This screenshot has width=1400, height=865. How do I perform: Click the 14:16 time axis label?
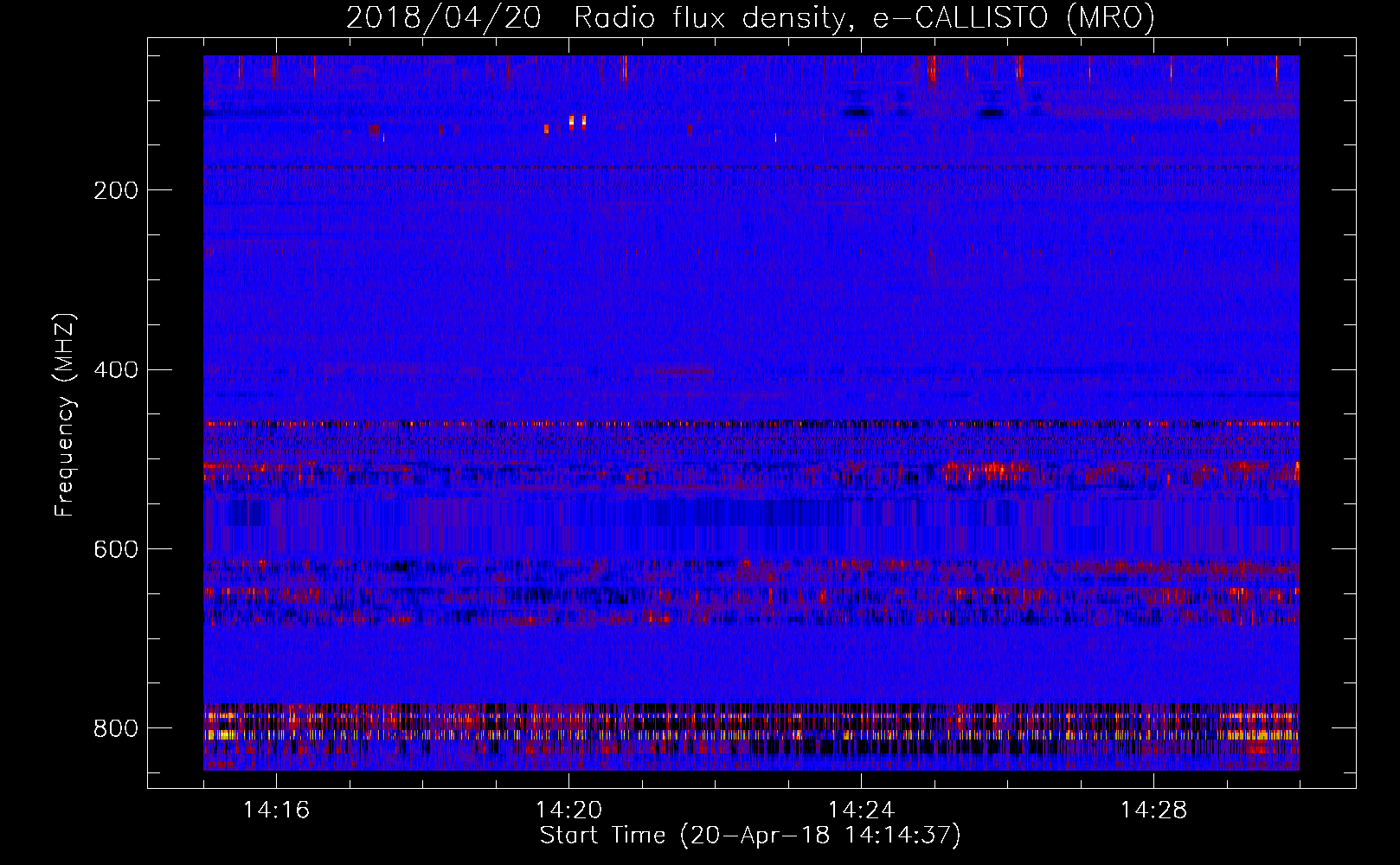pyautogui.click(x=276, y=810)
